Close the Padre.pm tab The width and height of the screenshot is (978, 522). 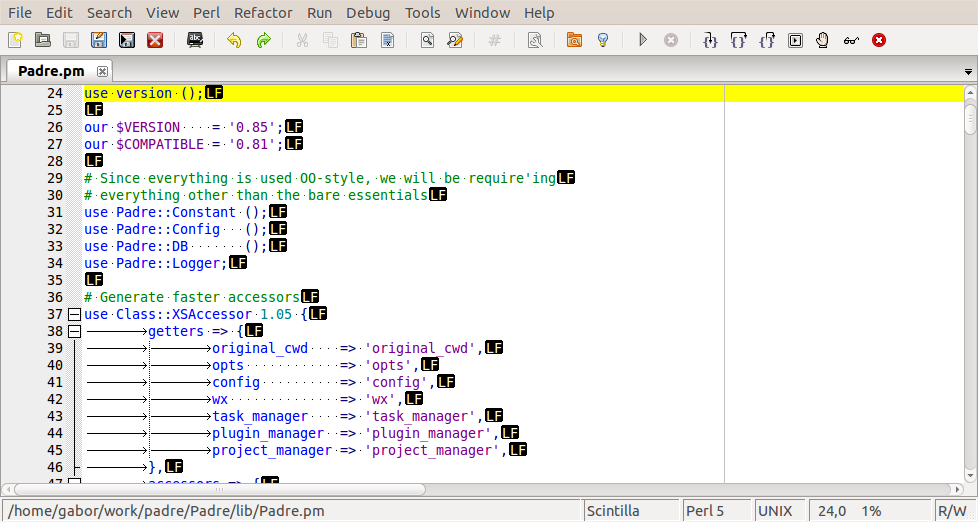(x=102, y=71)
